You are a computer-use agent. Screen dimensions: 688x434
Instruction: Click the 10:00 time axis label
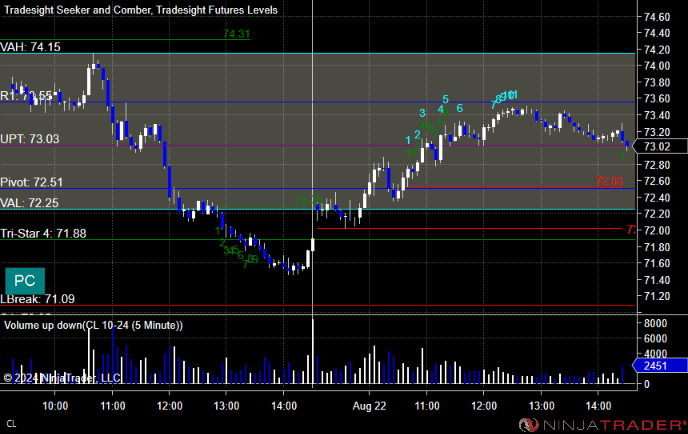pos(55,406)
